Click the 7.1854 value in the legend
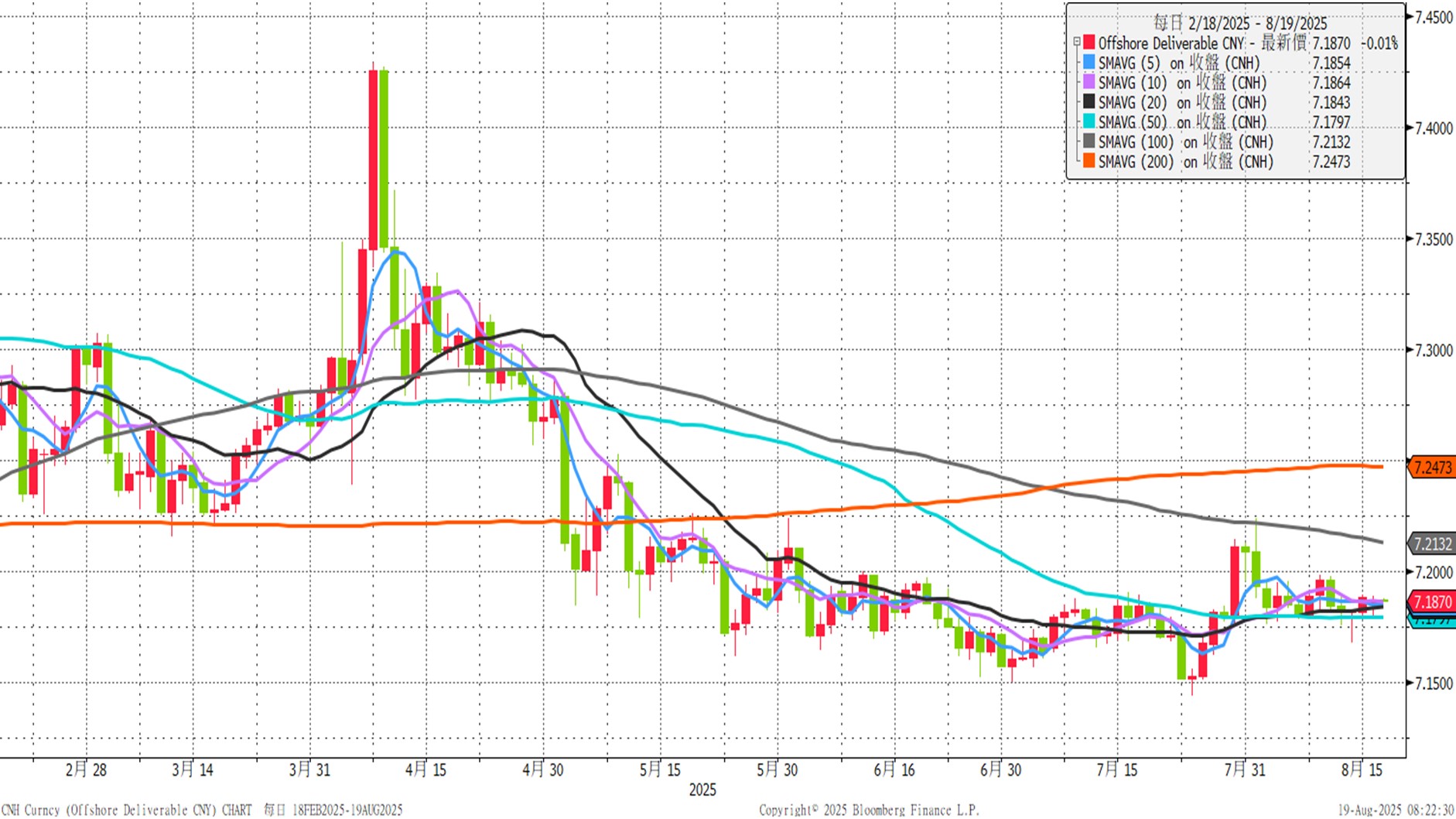 point(1331,63)
